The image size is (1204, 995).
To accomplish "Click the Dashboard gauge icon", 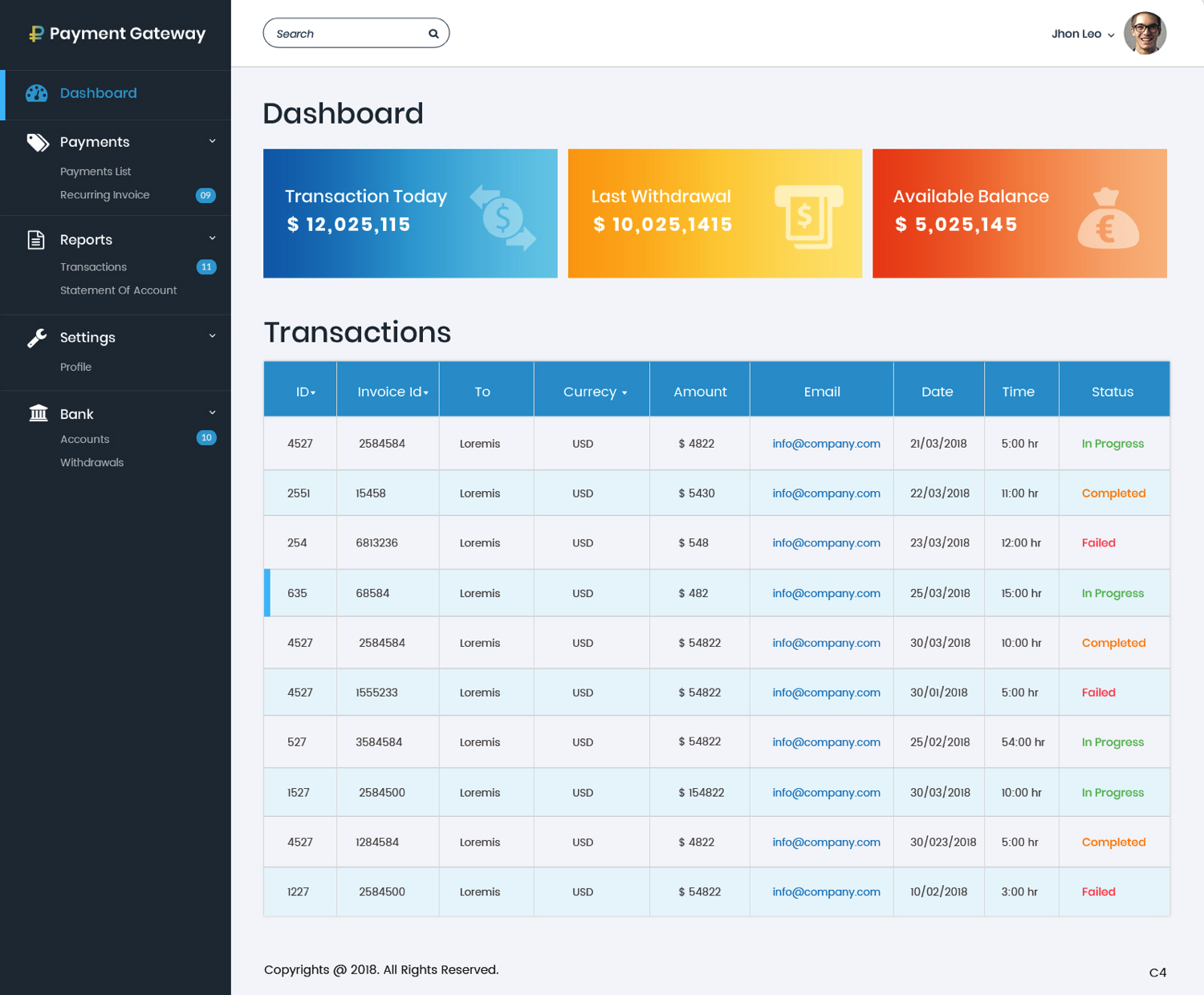I will tap(36, 93).
